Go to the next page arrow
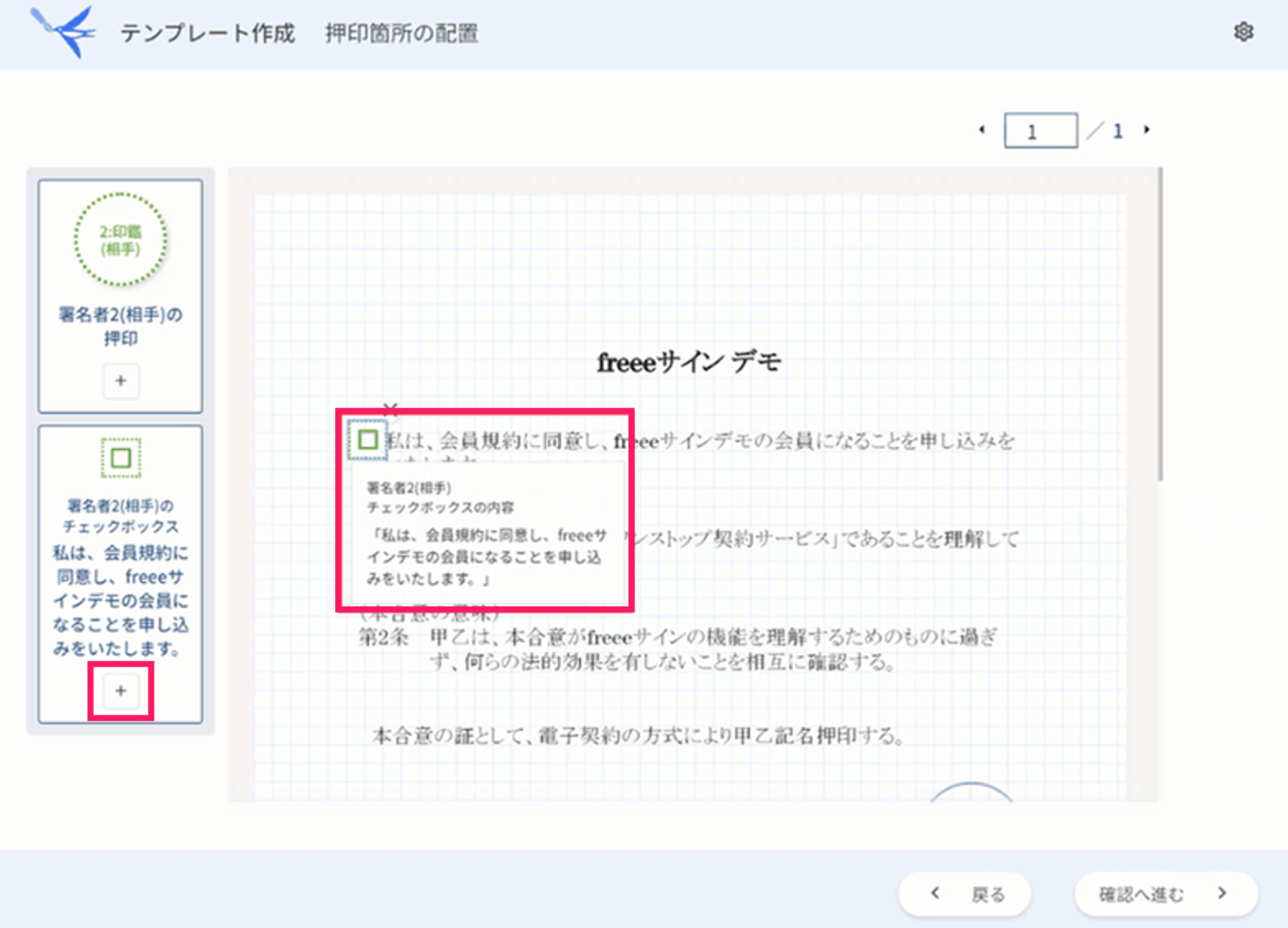Image resolution: width=1288 pixels, height=928 pixels. (x=1147, y=129)
